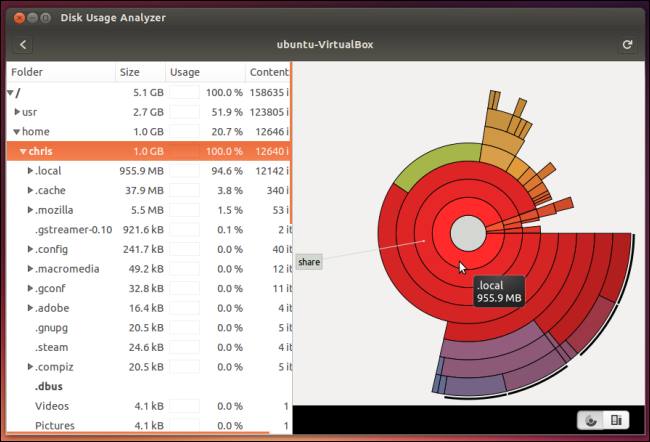Go back using the header back arrow
This screenshot has width=650, height=442.
[x=23, y=45]
